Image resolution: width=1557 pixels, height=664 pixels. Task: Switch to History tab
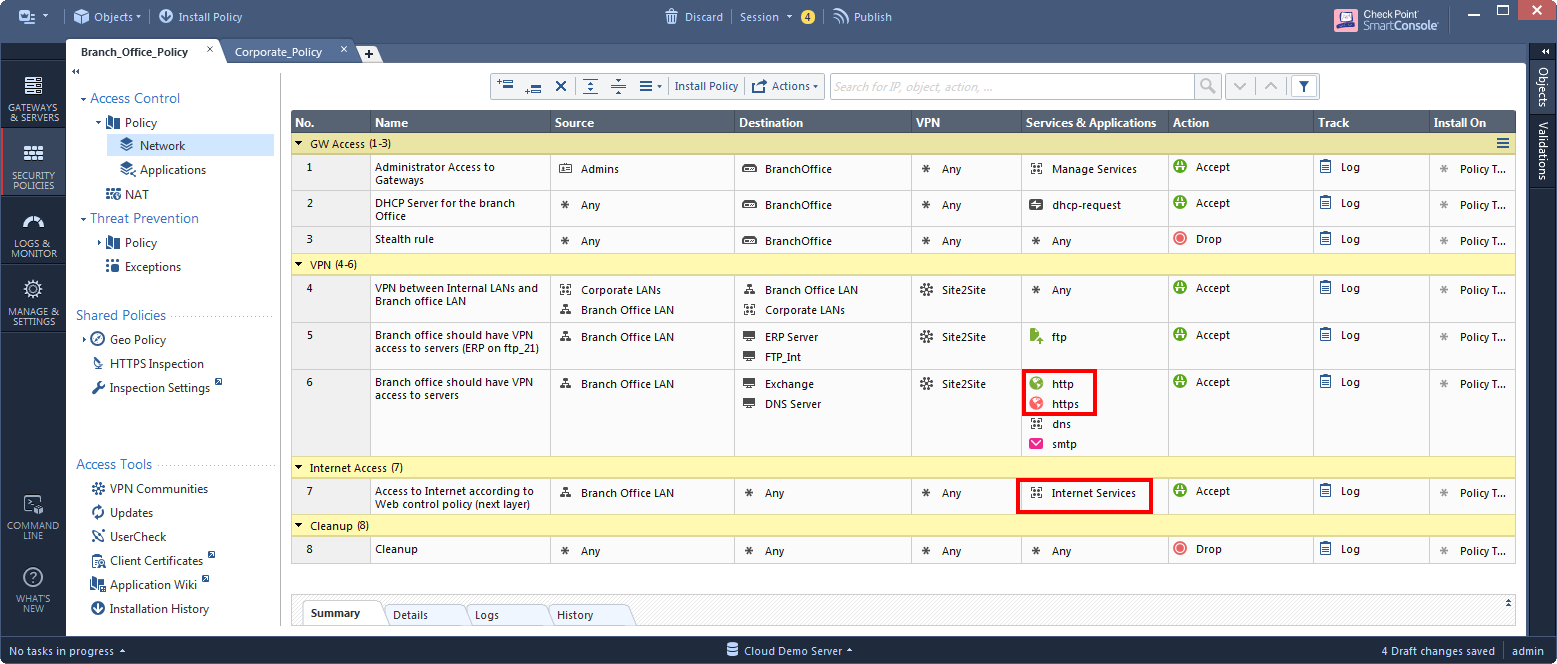pyautogui.click(x=575, y=615)
